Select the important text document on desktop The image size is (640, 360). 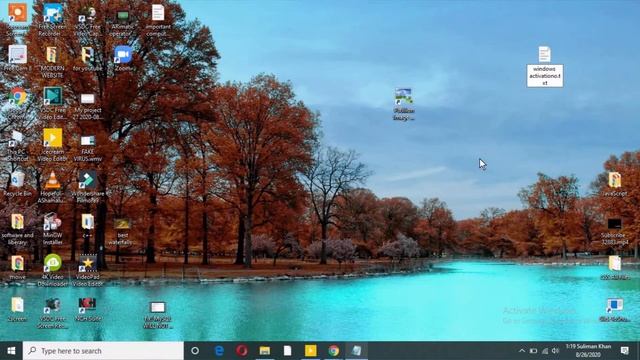[x=158, y=19]
